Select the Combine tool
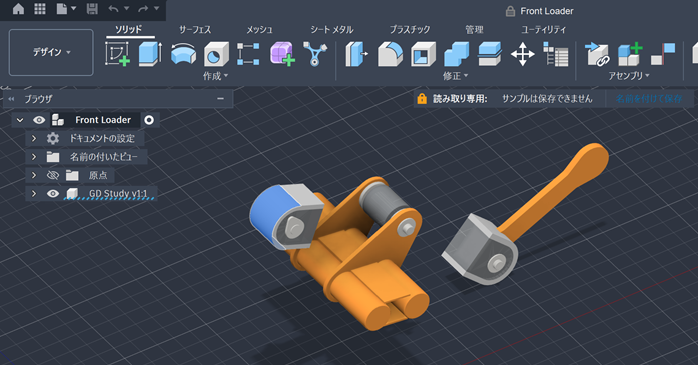The image size is (698, 365). [x=457, y=54]
